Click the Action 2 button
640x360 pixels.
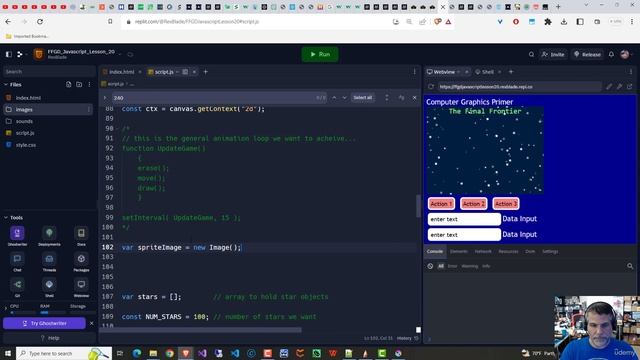pos(473,204)
